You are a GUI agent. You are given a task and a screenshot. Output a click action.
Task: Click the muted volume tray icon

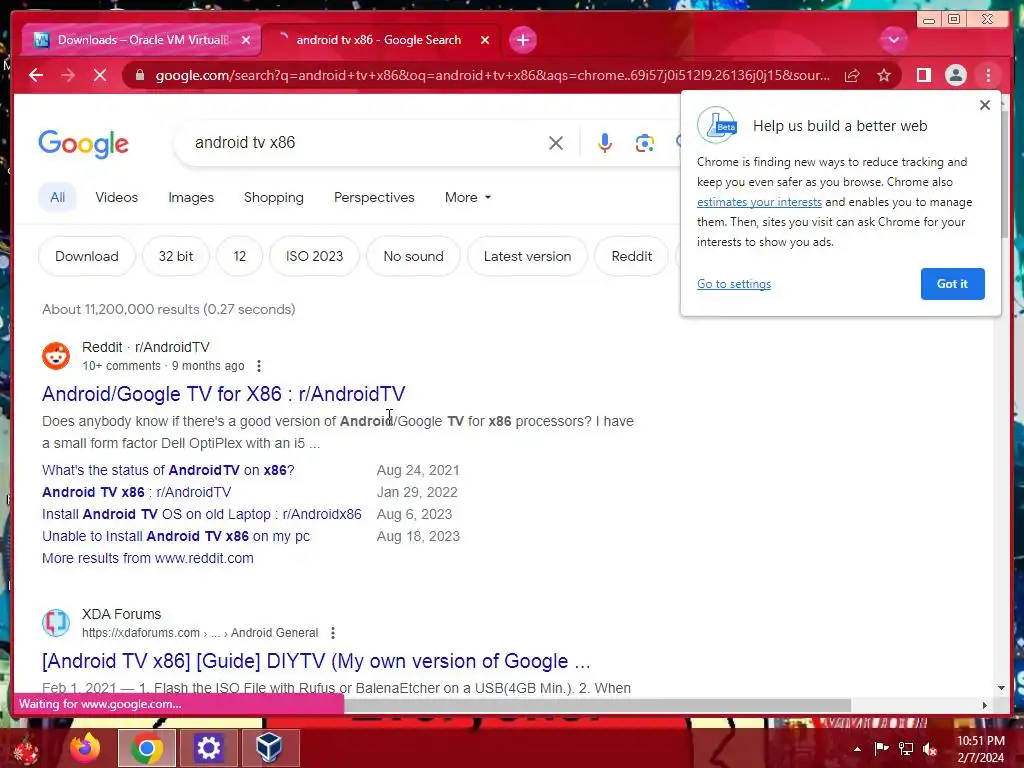[x=930, y=749]
